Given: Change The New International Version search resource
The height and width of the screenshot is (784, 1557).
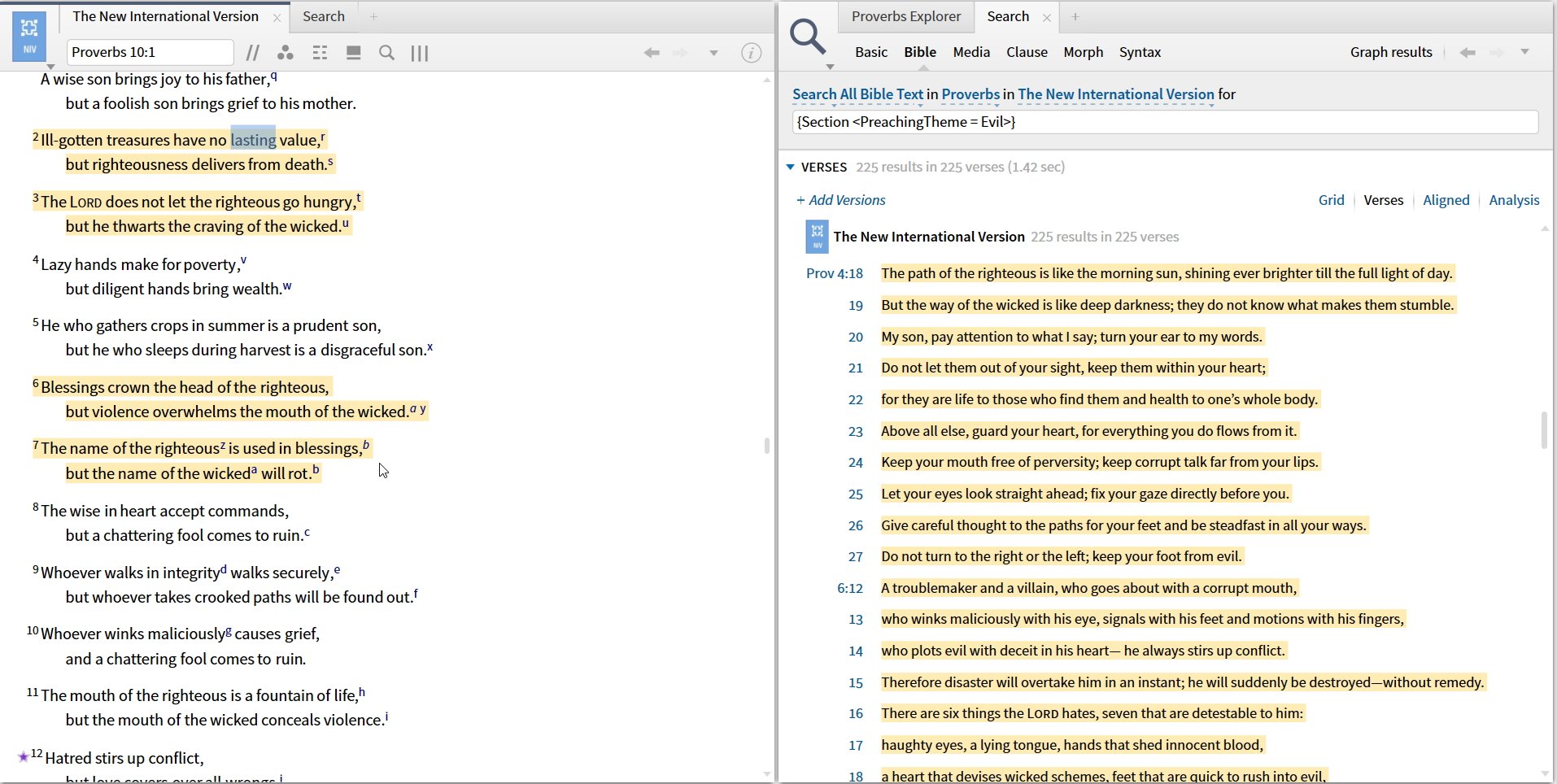Looking at the screenshot, I should click(1115, 94).
